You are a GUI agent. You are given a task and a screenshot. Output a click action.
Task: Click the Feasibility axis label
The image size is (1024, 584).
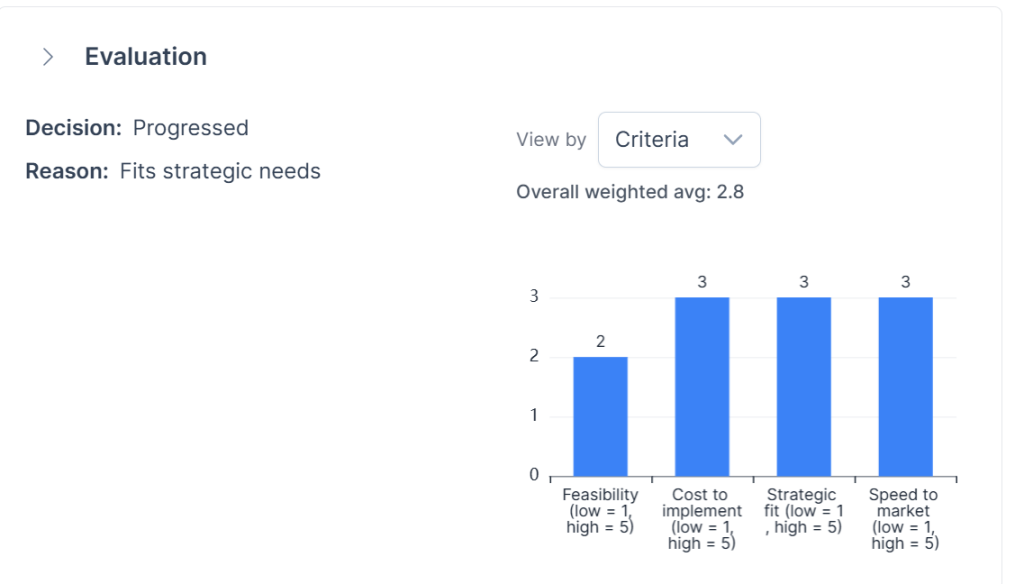(x=600, y=511)
